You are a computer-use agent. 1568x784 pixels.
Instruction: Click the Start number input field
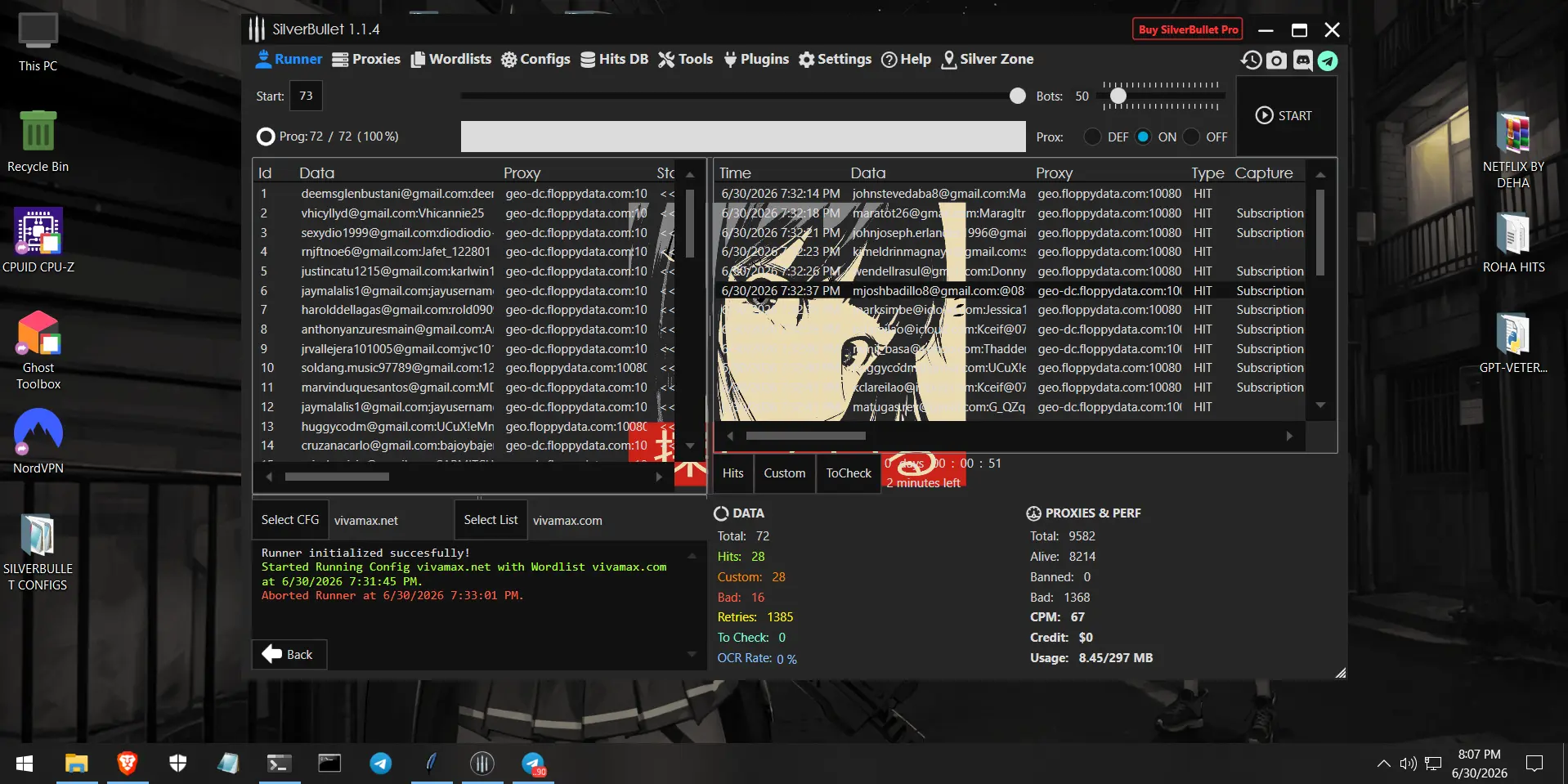(306, 96)
